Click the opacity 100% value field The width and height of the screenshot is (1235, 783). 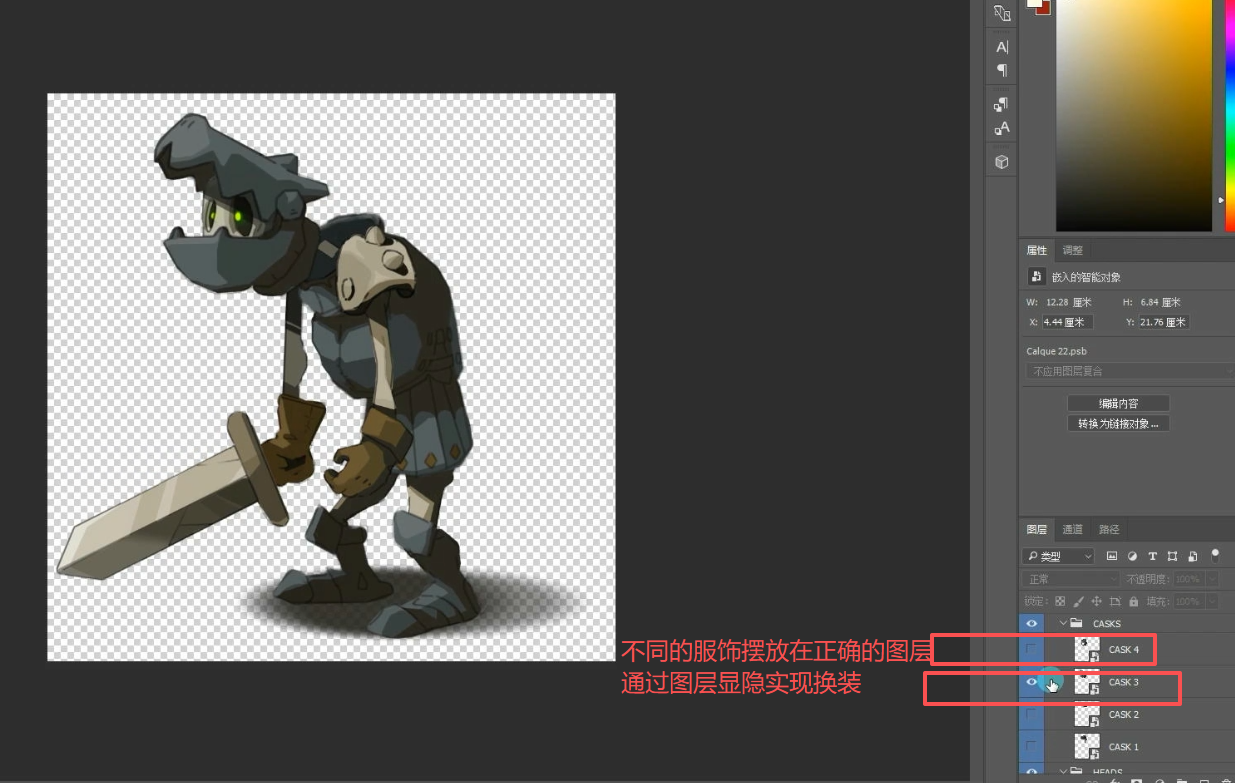pos(1187,579)
